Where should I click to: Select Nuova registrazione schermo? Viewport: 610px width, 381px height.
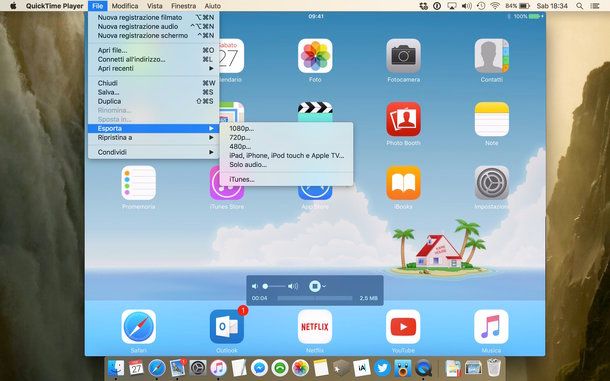coord(153,35)
